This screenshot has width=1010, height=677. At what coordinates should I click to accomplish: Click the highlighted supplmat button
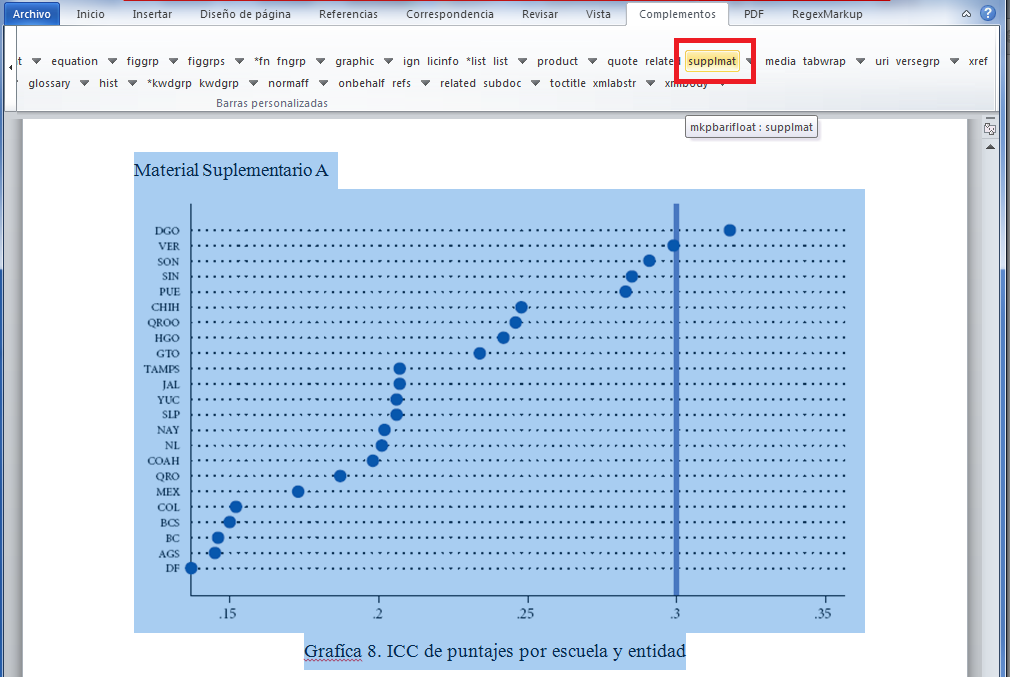(712, 62)
